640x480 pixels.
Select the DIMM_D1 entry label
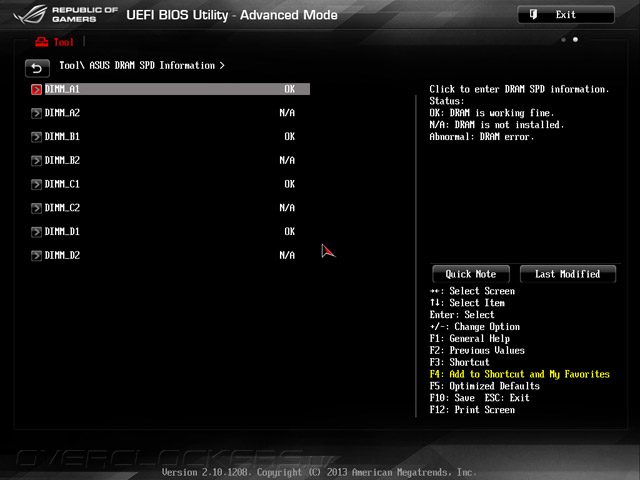point(62,231)
